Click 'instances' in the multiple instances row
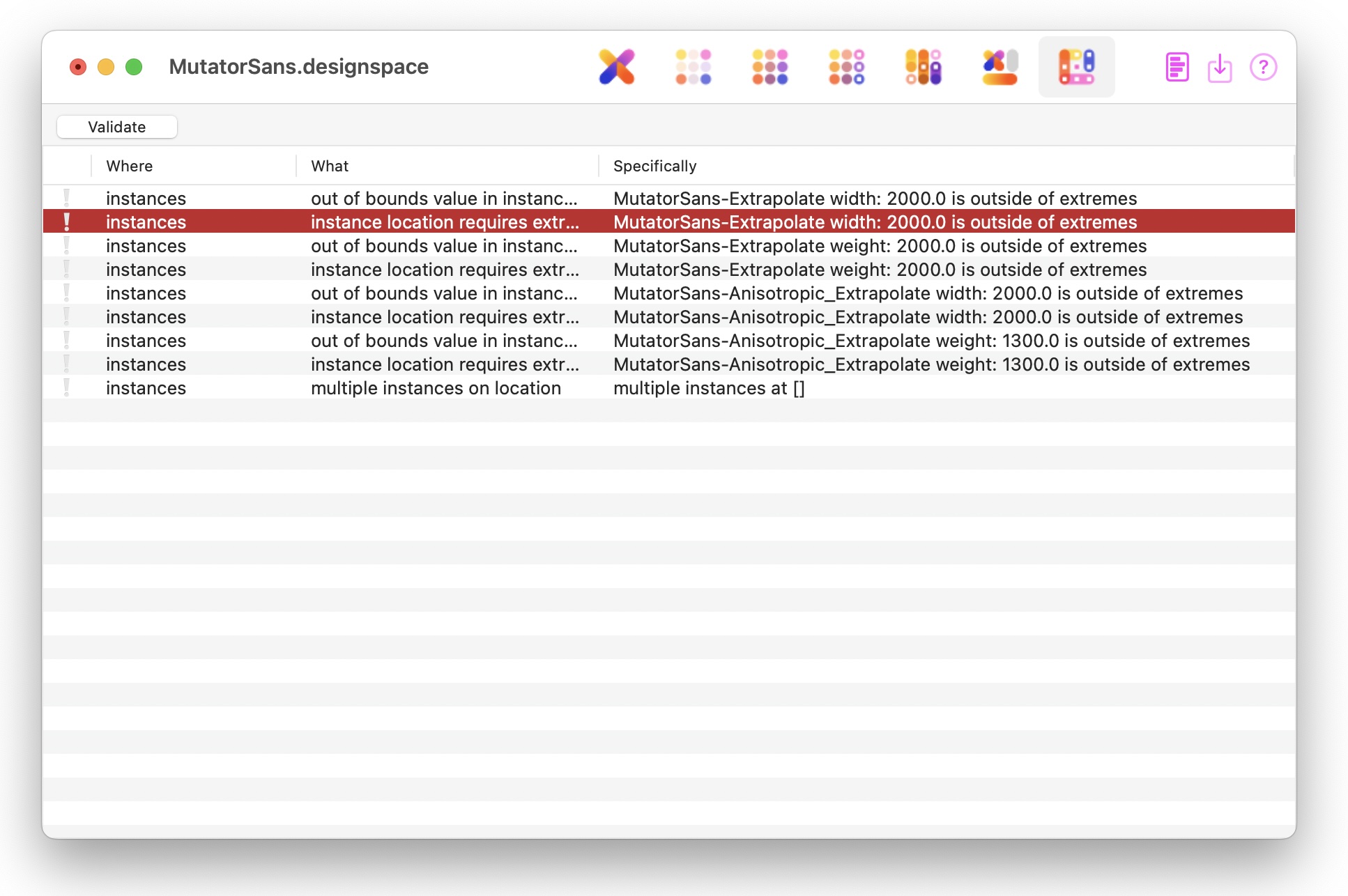The height and width of the screenshot is (896, 1348). coord(146,387)
